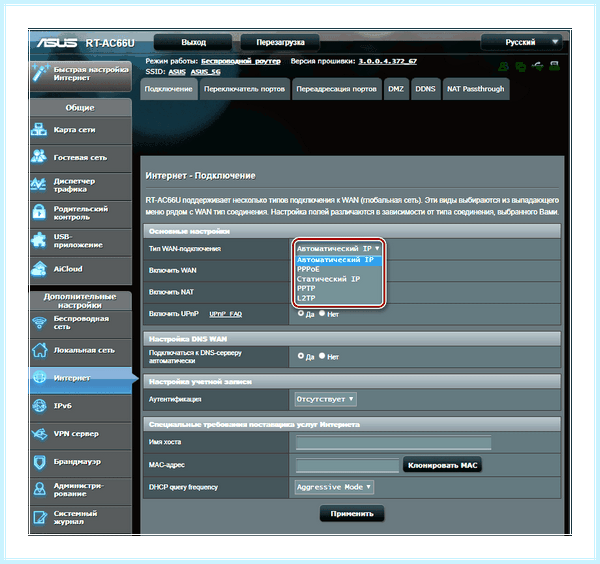Open the Беспроводной роутер mode link
This screenshot has height=564, width=600.
(241, 61)
